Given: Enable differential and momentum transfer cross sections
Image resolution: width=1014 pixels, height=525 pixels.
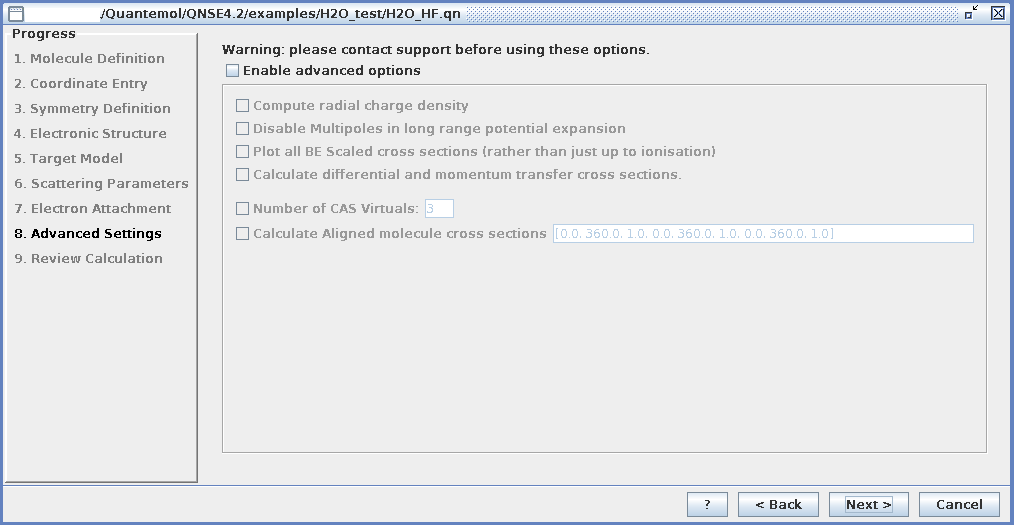Looking at the screenshot, I should point(243,175).
